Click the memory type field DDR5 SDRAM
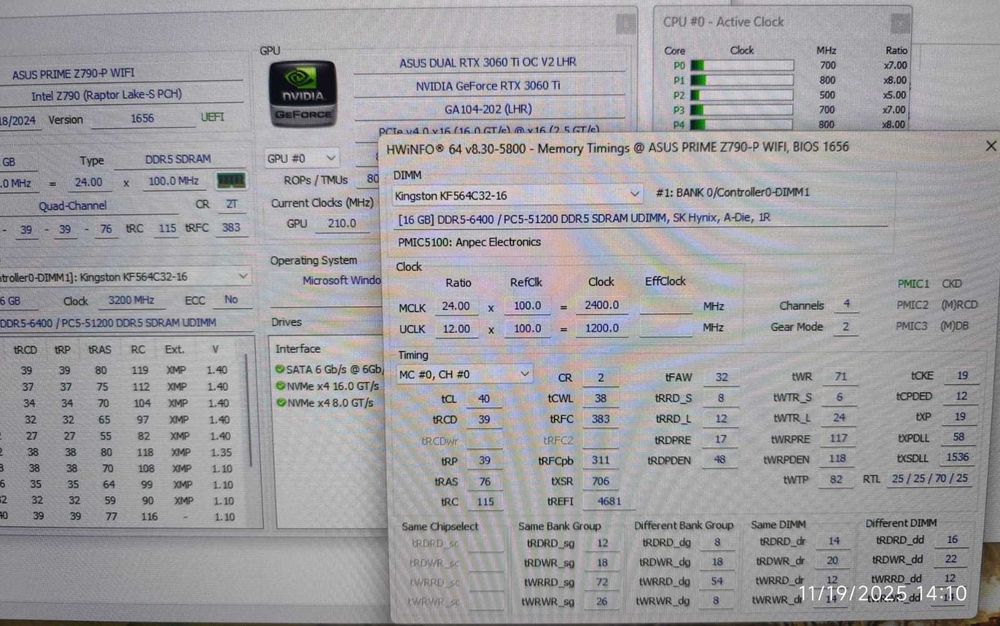The image size is (1000, 626). [178, 159]
